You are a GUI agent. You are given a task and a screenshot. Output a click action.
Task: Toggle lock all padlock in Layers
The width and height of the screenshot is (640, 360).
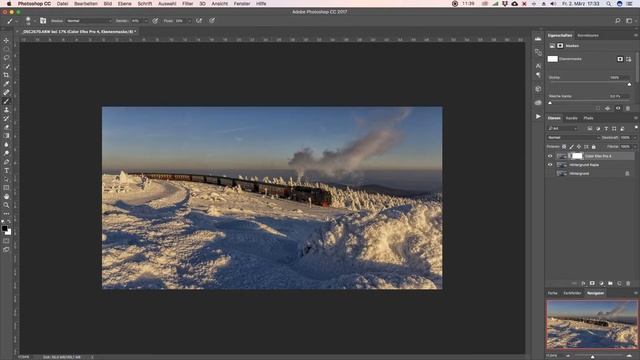(594, 147)
